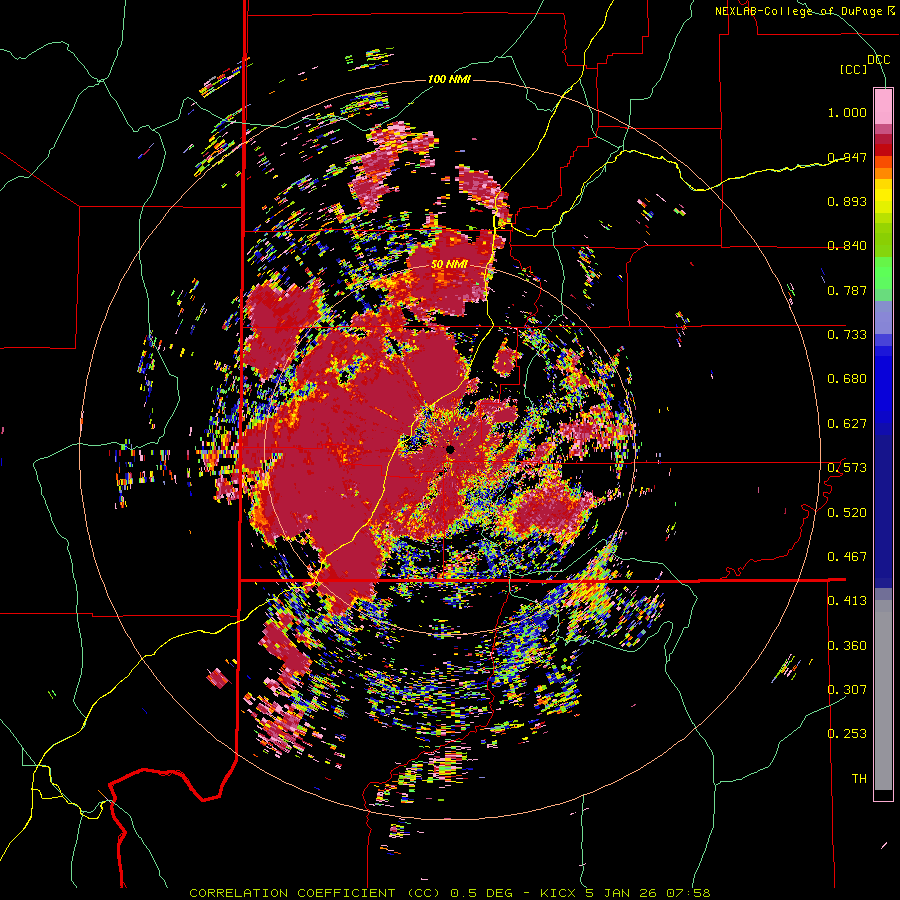This screenshot has height=900, width=900.
Task: Click the 50 NMI range ring label
Action: point(449,265)
